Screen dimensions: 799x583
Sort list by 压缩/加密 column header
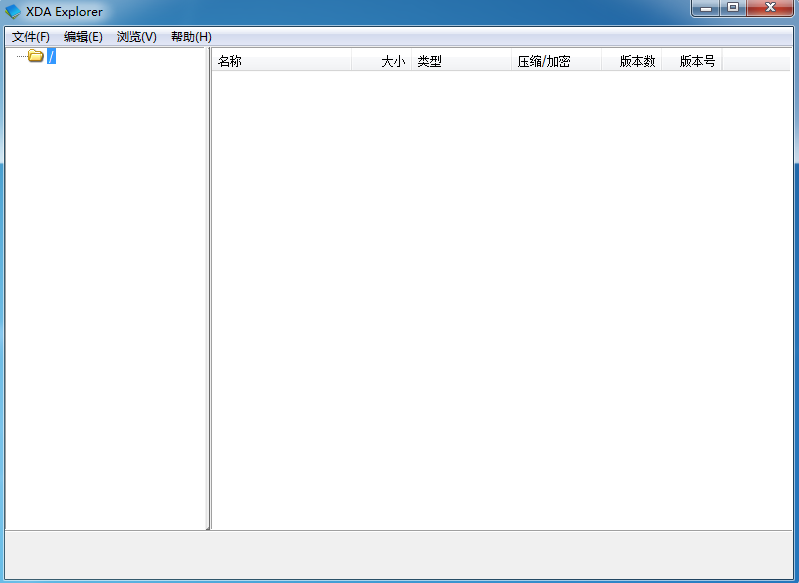(556, 61)
